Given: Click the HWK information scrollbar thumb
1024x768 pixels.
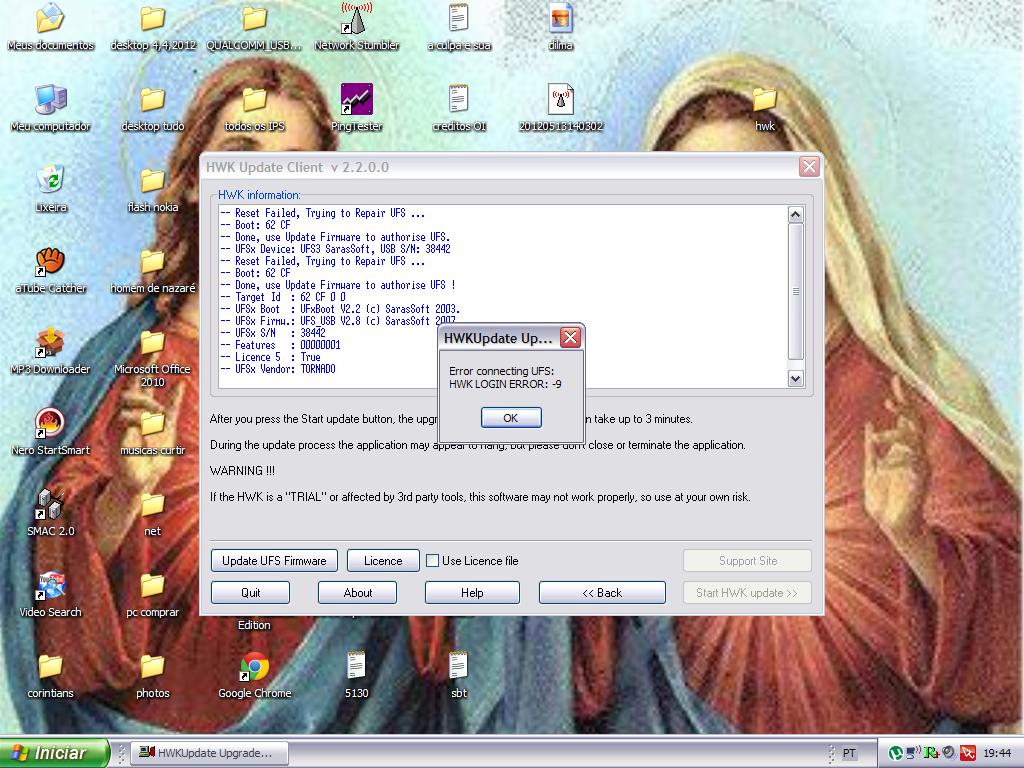Looking at the screenshot, I should coord(795,291).
